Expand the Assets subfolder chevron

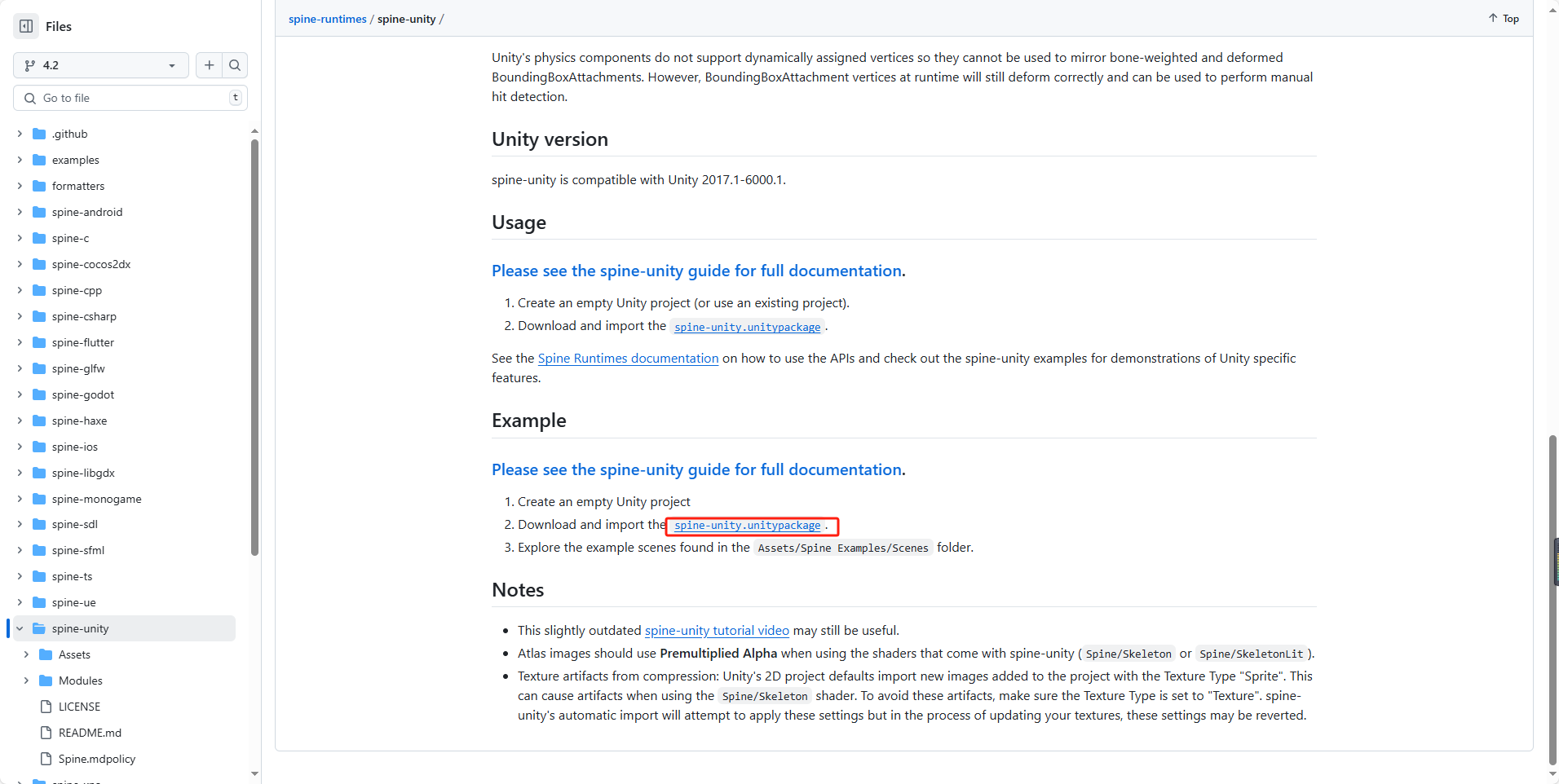click(x=26, y=654)
